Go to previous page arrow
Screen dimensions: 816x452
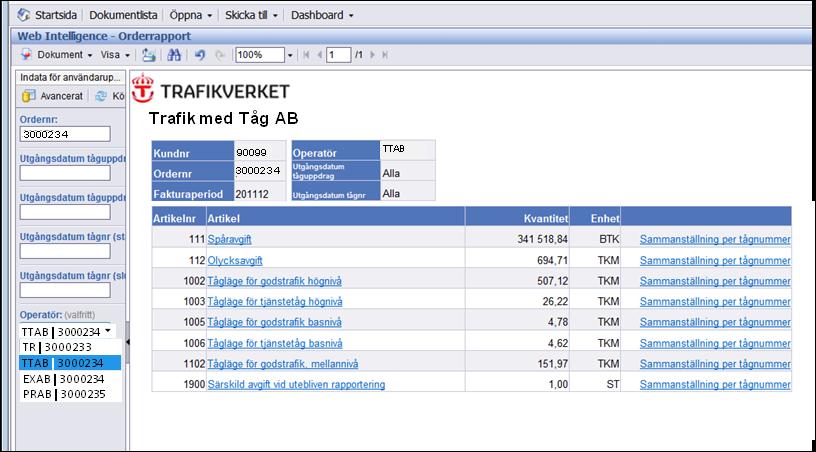pyautogui.click(x=319, y=55)
